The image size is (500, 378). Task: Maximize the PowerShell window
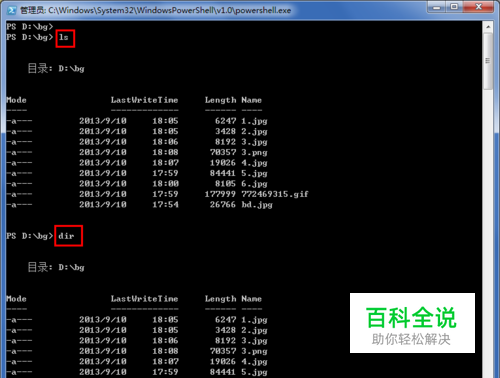point(454,7)
